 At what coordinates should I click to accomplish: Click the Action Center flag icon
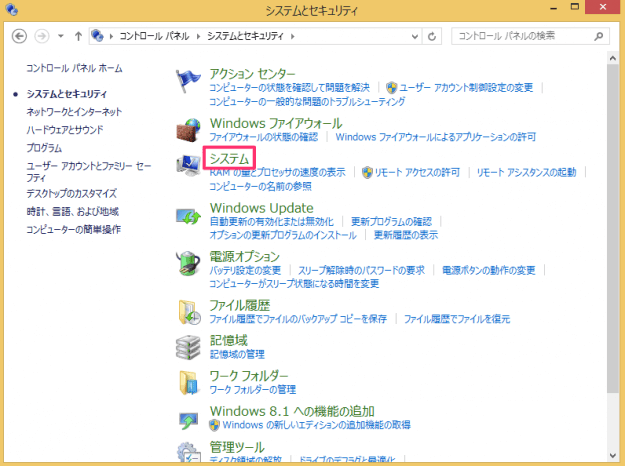coord(188,83)
